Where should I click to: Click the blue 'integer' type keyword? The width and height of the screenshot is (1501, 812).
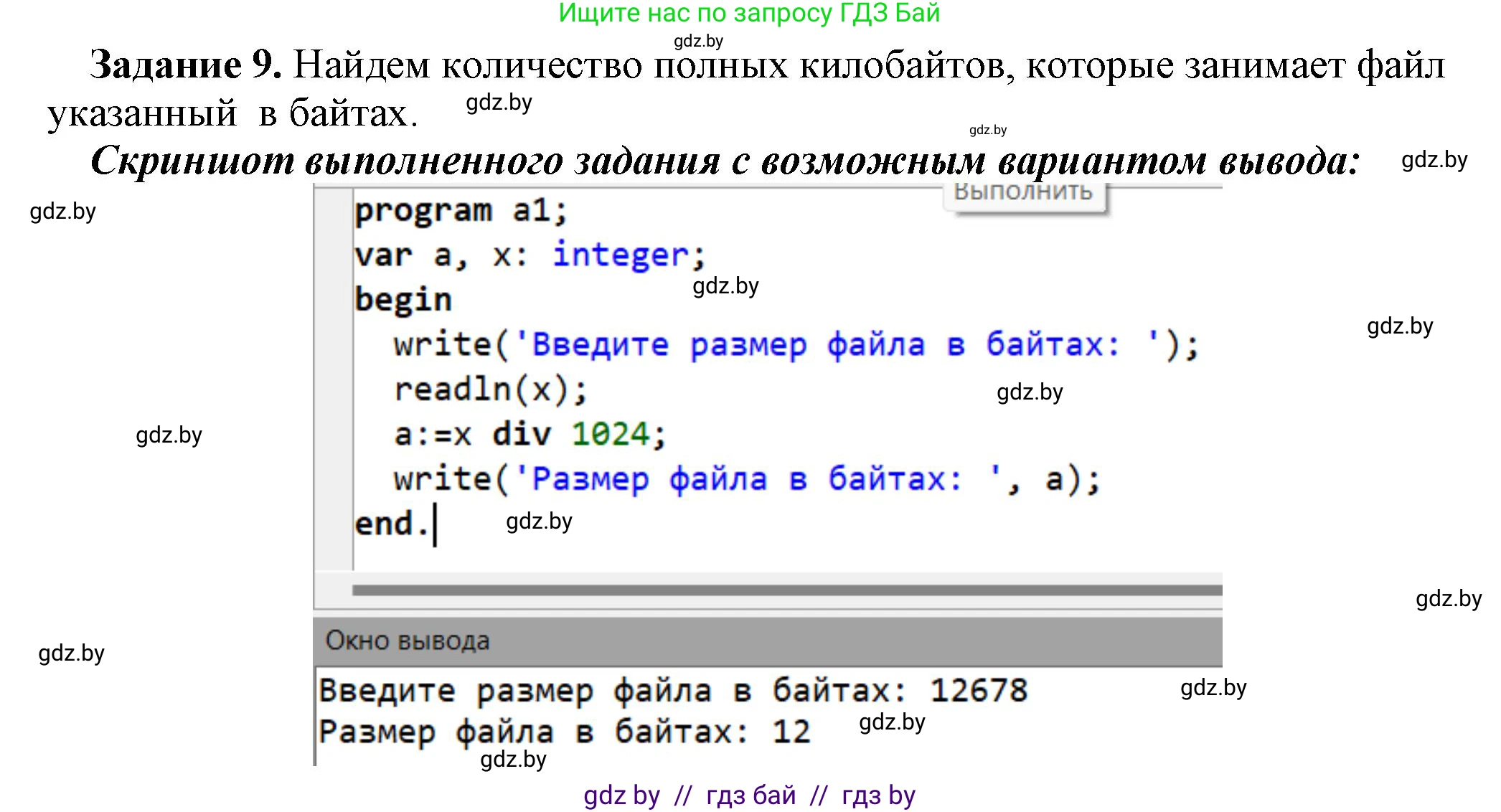pyautogui.click(x=620, y=255)
